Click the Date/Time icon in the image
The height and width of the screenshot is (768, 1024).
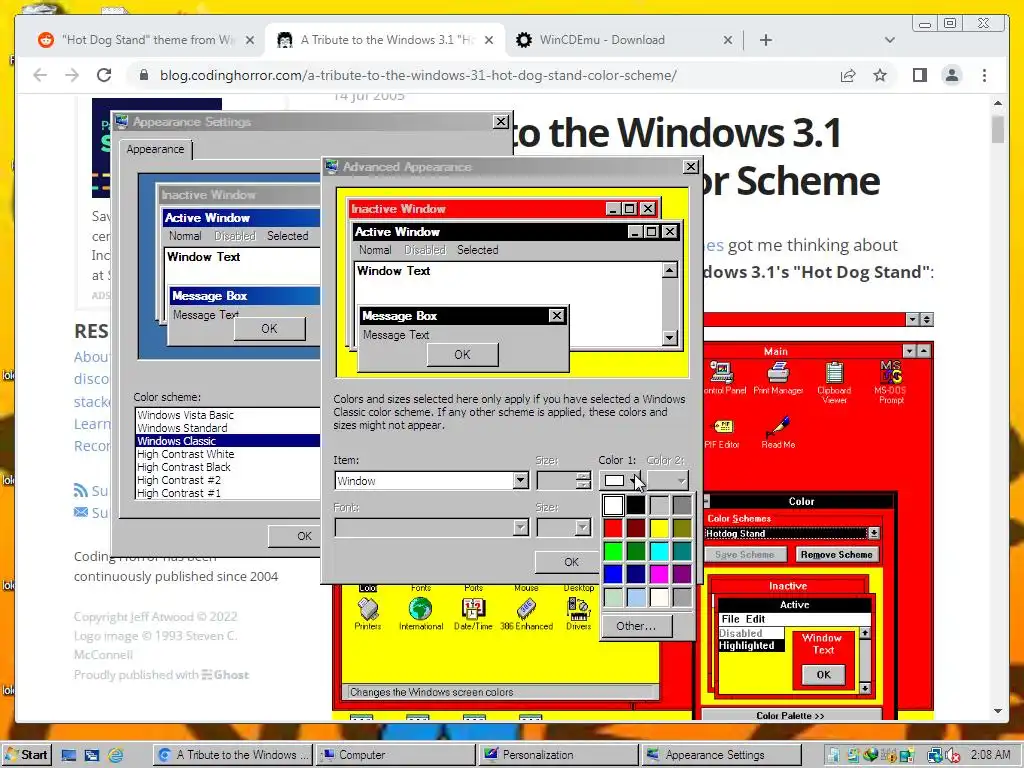click(x=473, y=613)
